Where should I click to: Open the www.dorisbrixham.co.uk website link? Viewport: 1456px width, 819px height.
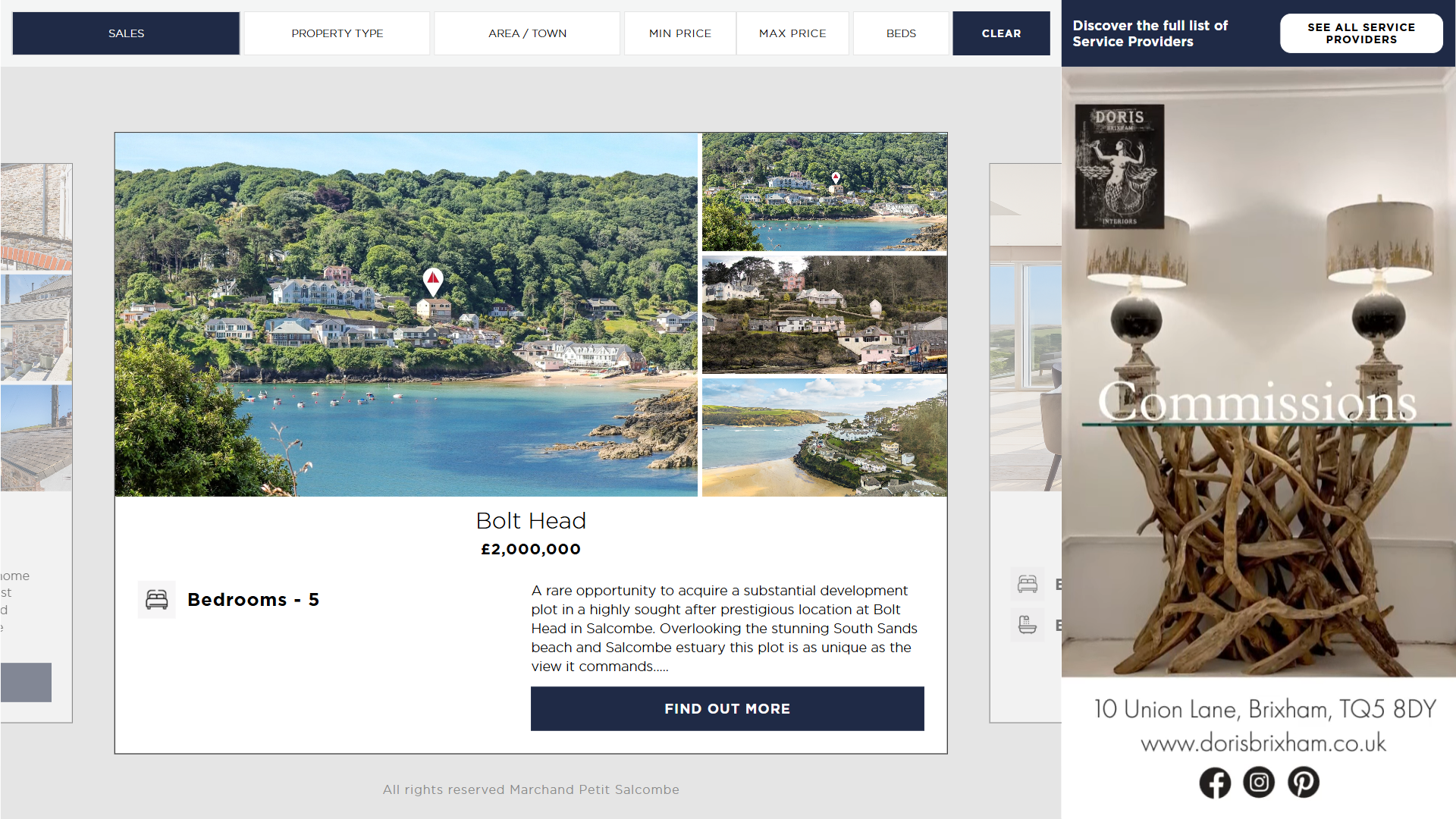tap(1263, 743)
